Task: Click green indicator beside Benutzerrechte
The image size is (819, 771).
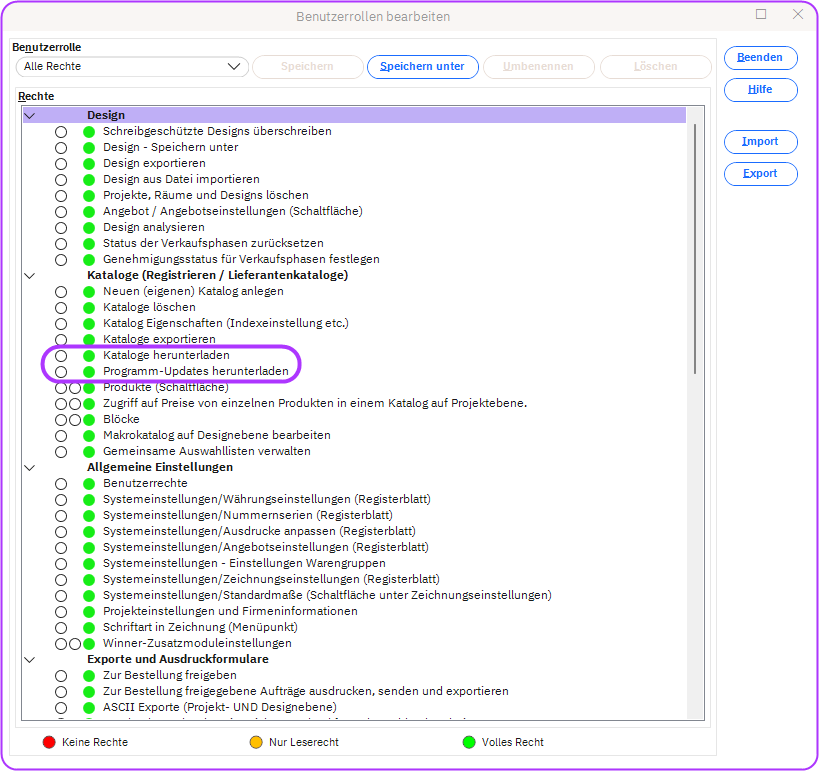Action: [x=89, y=483]
